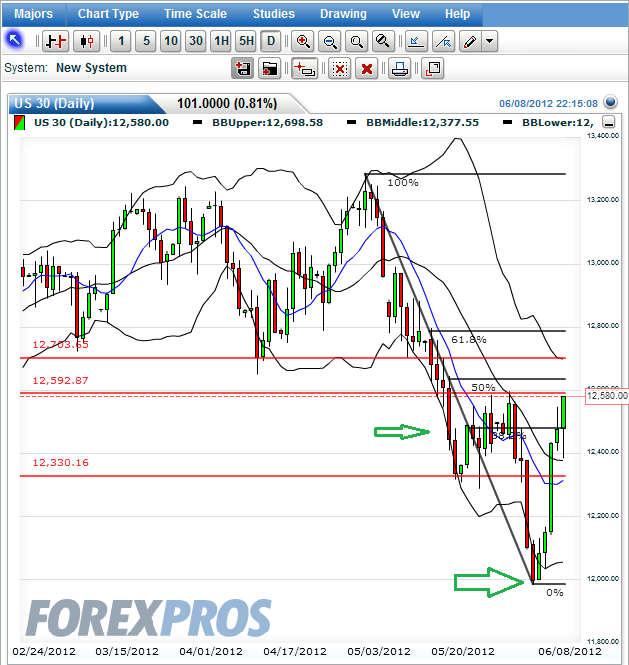Viewport: 629px width, 665px height.
Task: Set time scale to 1H
Action: [221, 41]
